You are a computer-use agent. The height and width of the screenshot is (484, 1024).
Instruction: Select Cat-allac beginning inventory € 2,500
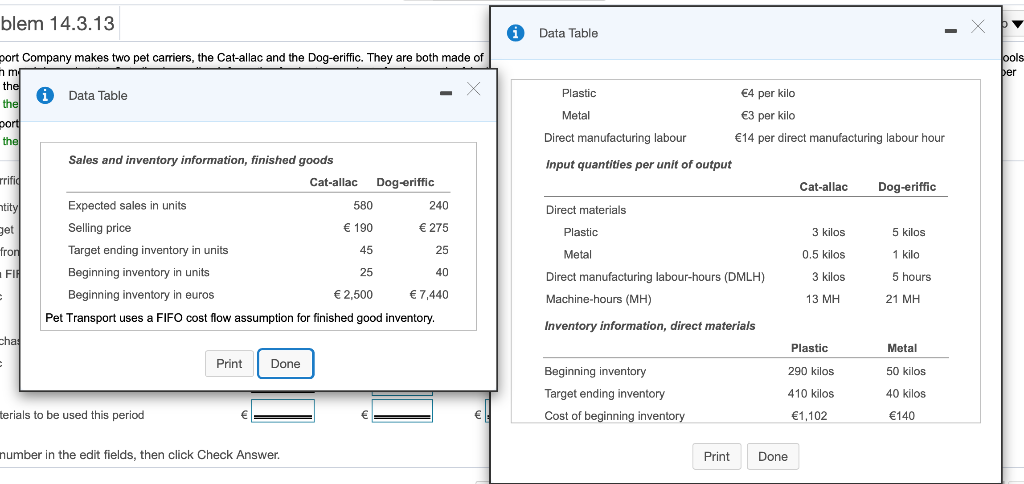click(353, 295)
